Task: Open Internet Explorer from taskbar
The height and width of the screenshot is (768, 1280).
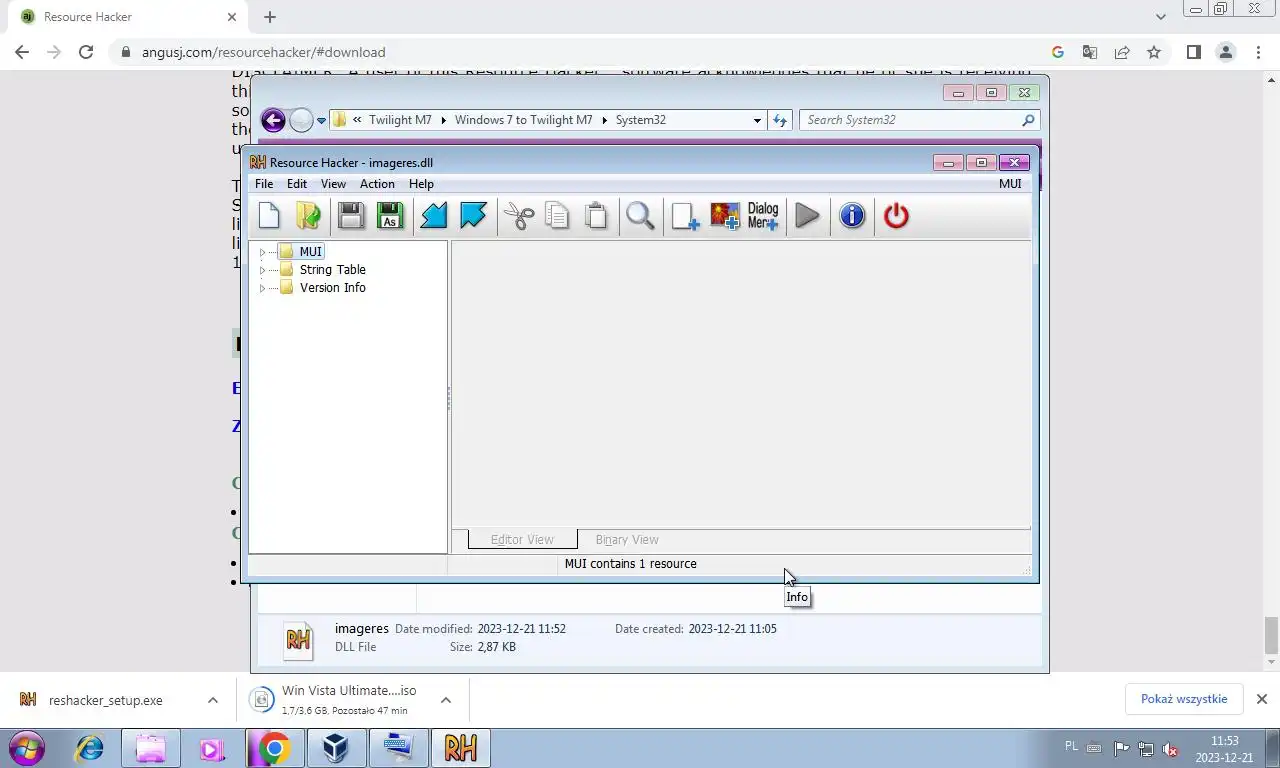Action: [89, 748]
